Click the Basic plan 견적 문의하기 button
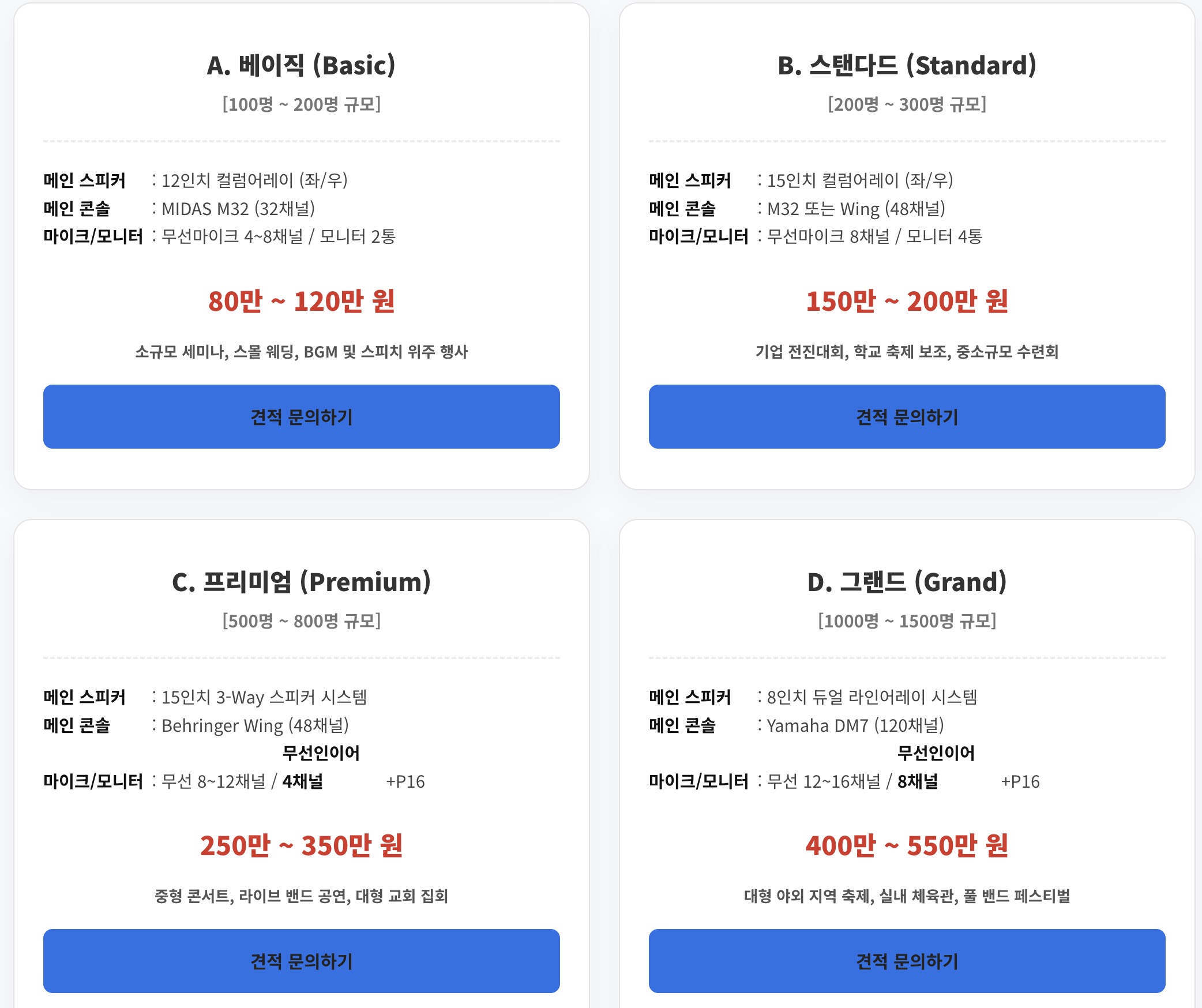This screenshot has height=1008, width=1202. (x=301, y=416)
